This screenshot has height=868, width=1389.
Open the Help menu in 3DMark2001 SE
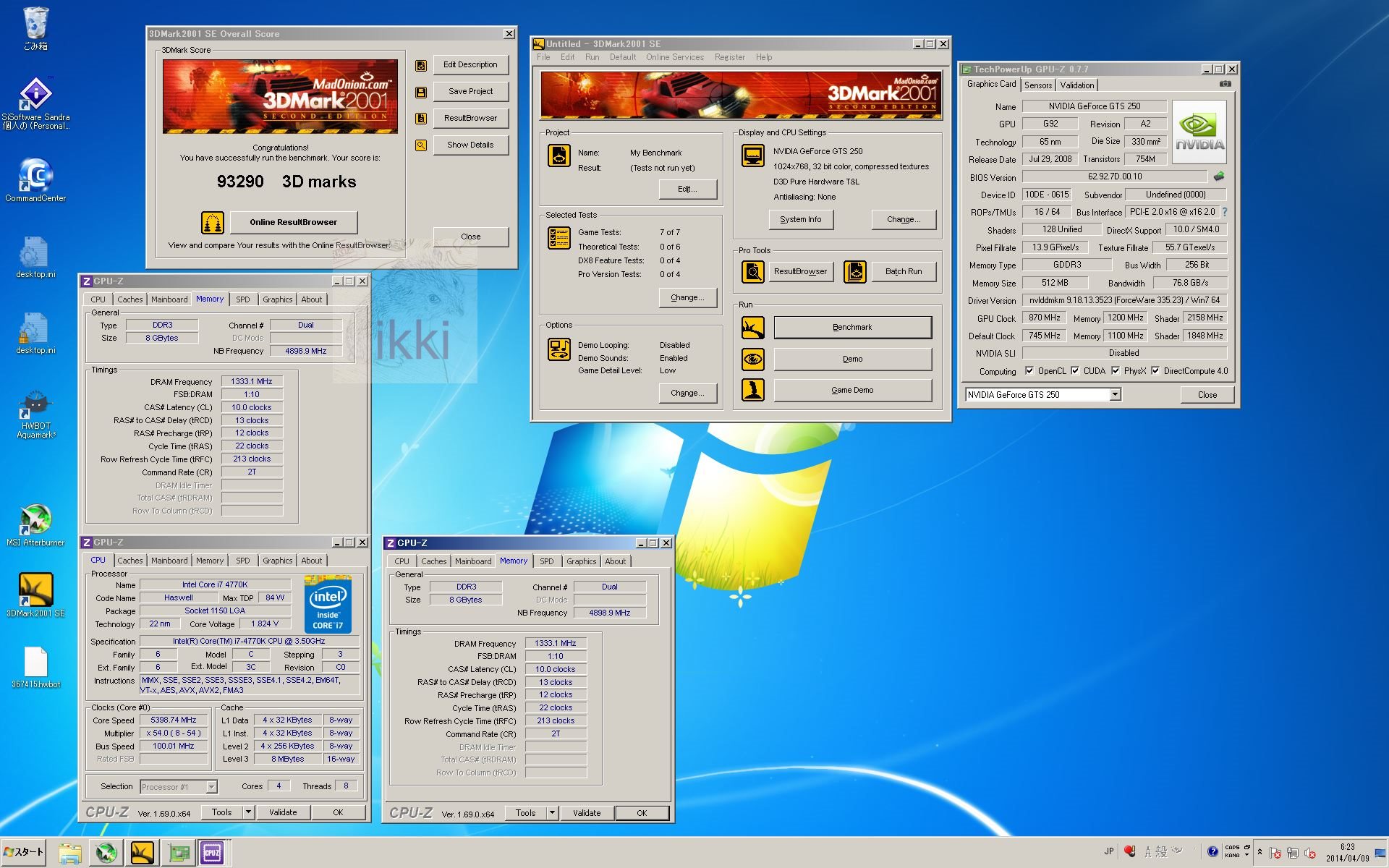tap(764, 57)
